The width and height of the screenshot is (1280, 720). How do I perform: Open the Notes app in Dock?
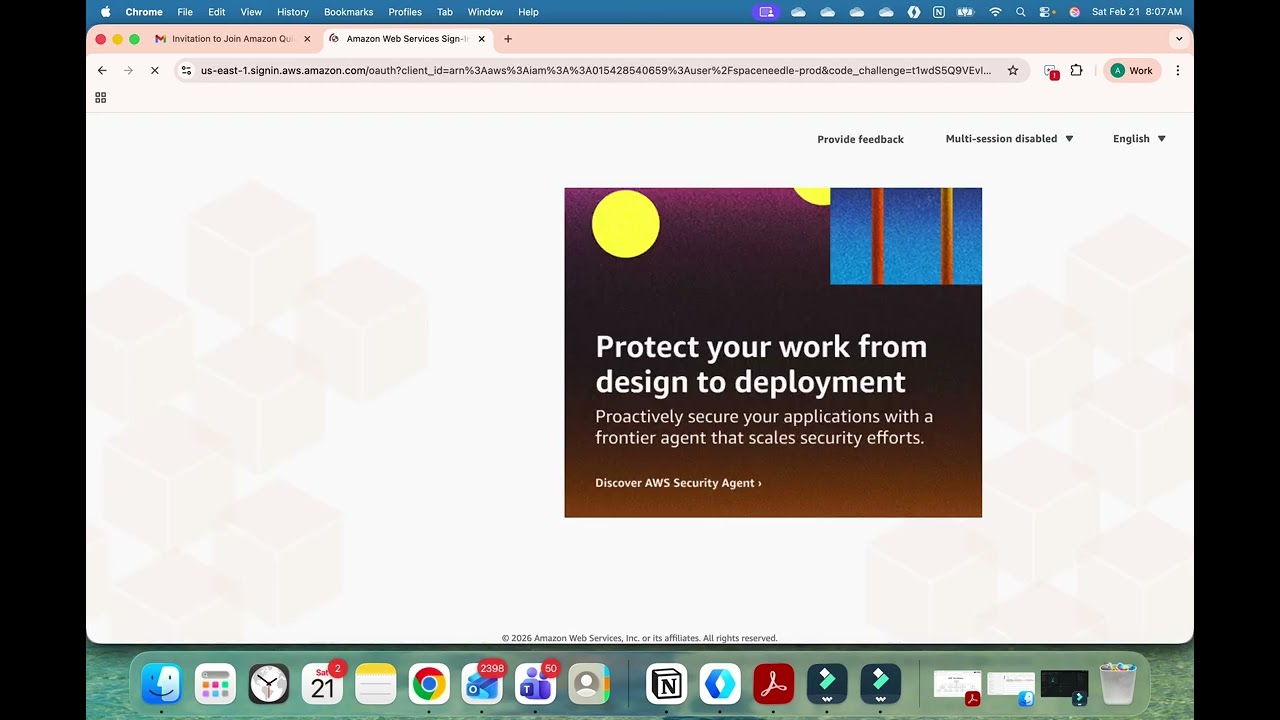point(376,684)
